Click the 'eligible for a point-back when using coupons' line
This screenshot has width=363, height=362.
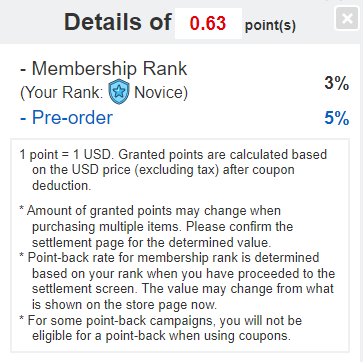coord(161,336)
